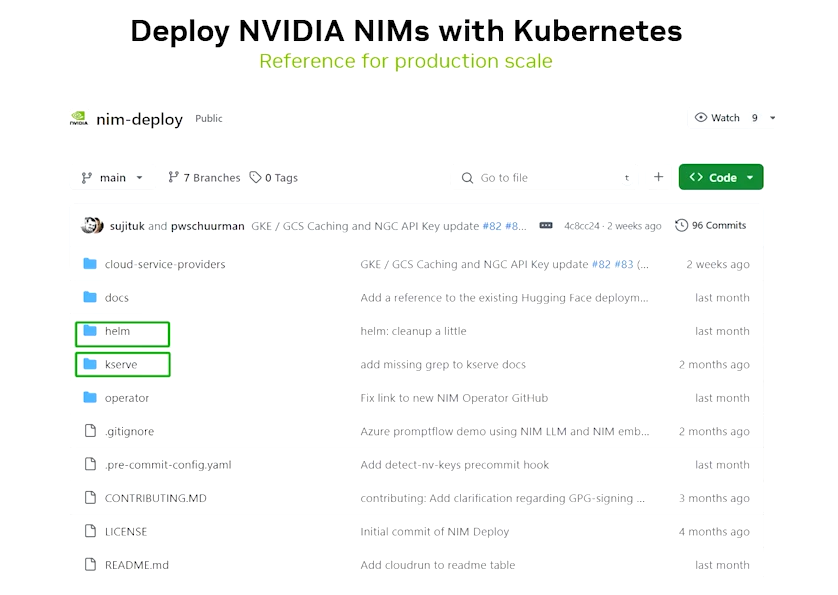Click the tag icon next to 0 Tags
The width and height of the screenshot is (838, 595).
tap(255, 177)
